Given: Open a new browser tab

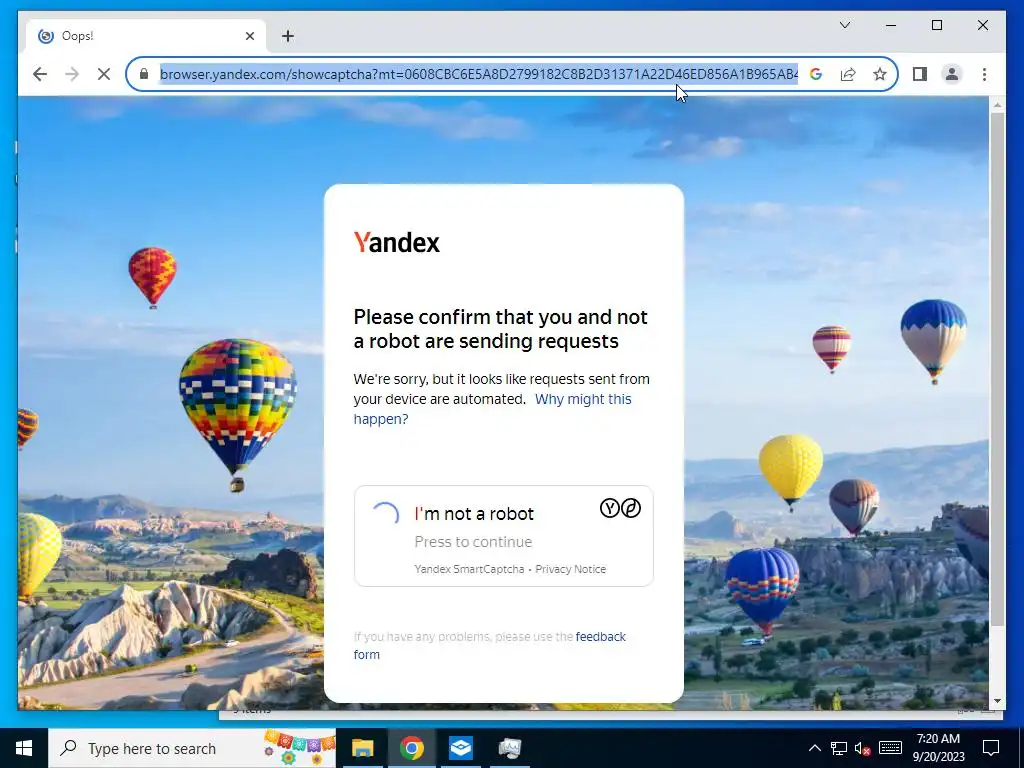Looking at the screenshot, I should [288, 36].
